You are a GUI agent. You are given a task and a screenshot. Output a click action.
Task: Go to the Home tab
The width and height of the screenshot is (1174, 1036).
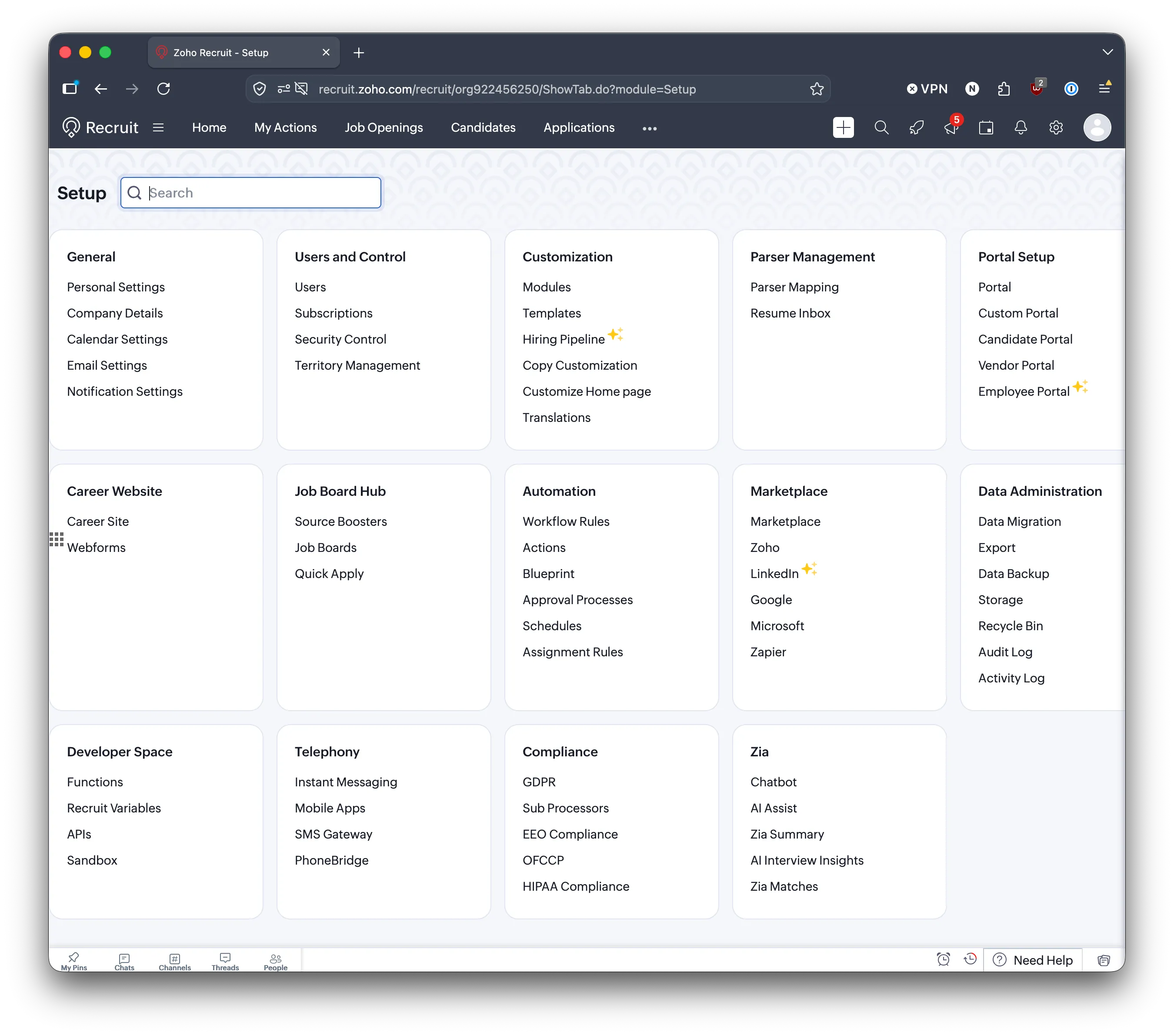coord(209,127)
